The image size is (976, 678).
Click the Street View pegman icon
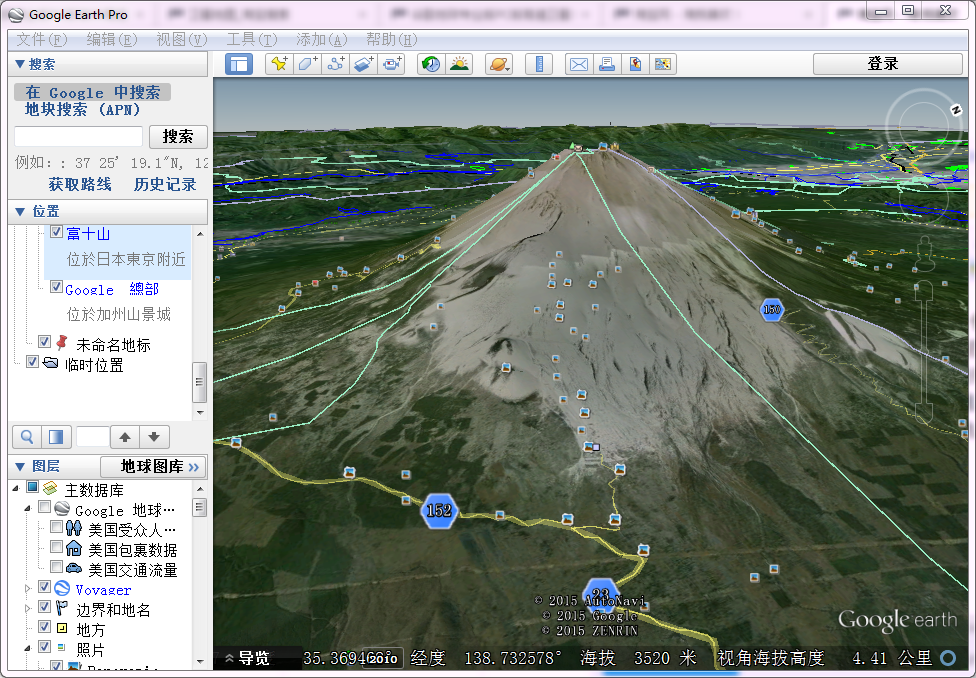pyautogui.click(x=926, y=252)
